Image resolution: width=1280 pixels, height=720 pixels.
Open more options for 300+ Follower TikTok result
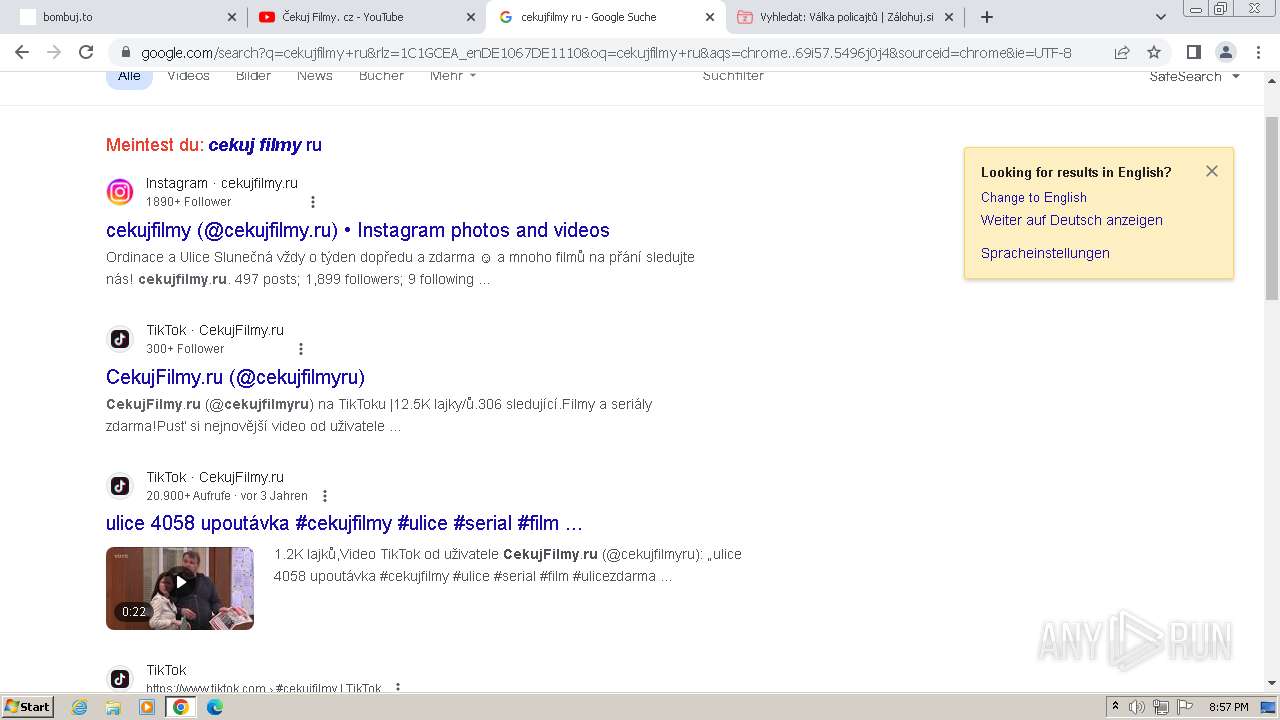[x=301, y=349]
